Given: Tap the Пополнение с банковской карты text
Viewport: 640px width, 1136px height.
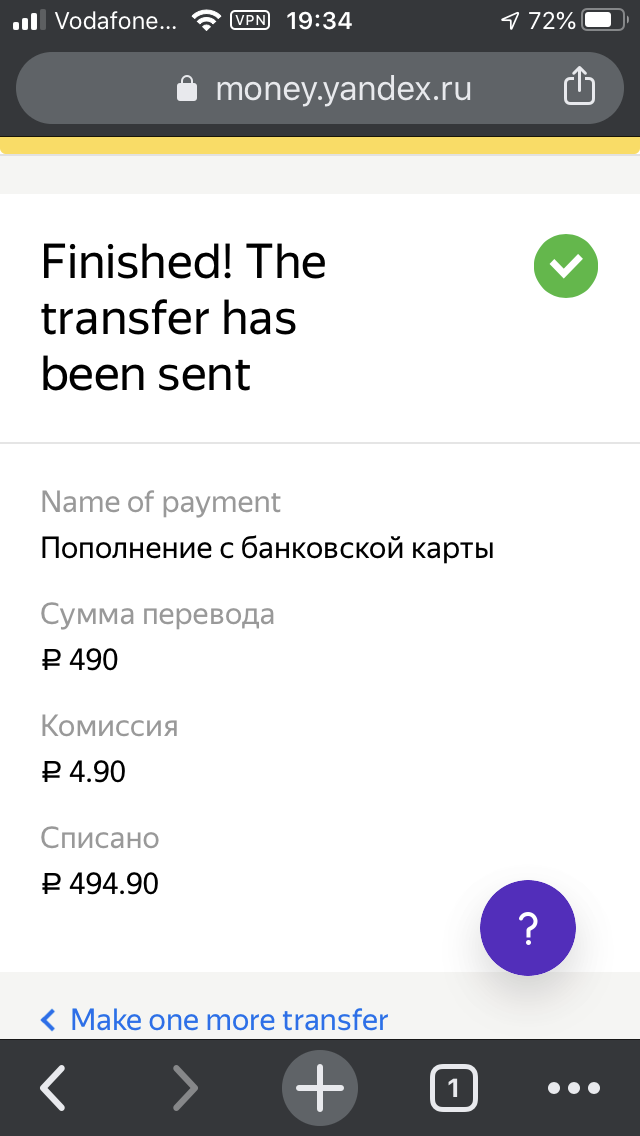Looking at the screenshot, I should point(267,549).
